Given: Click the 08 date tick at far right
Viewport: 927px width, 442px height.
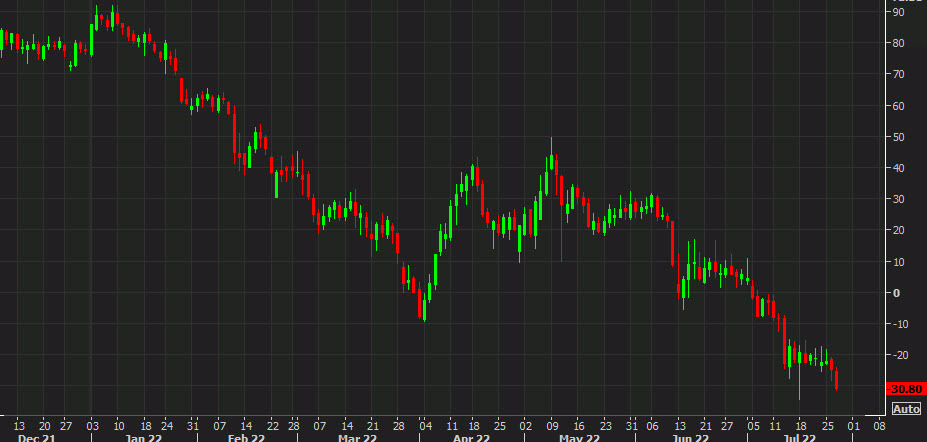Looking at the screenshot, I should (879, 423).
